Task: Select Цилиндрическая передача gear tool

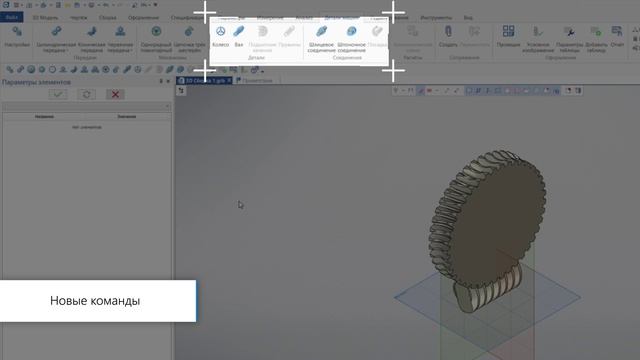Action: coord(56,39)
